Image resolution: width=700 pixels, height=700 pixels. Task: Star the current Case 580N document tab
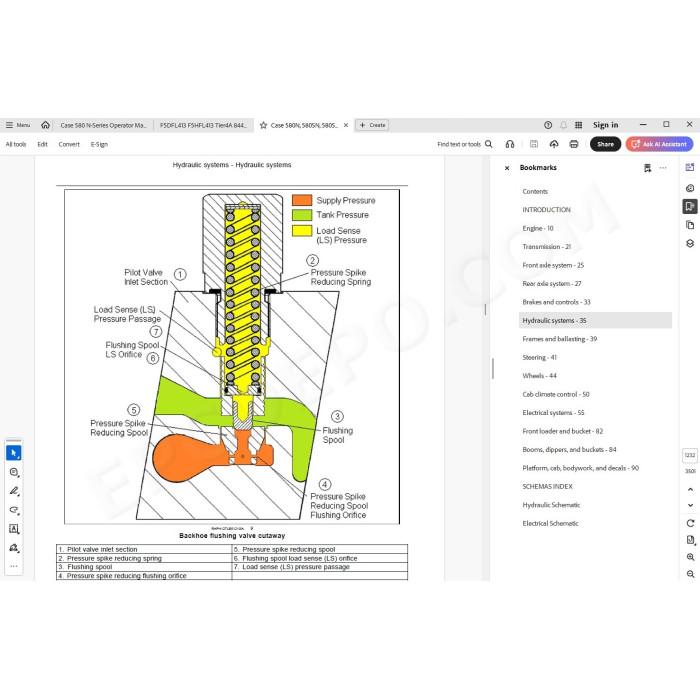pos(263,125)
